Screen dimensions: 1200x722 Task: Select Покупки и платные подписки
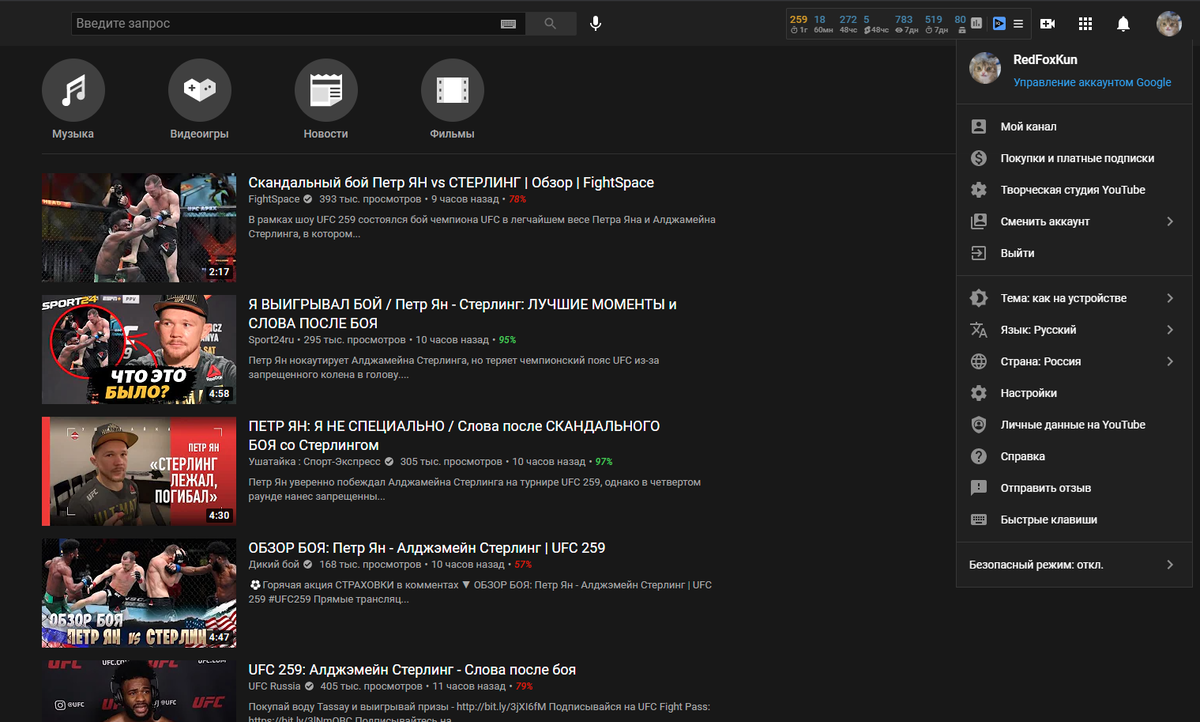[x=1078, y=158]
